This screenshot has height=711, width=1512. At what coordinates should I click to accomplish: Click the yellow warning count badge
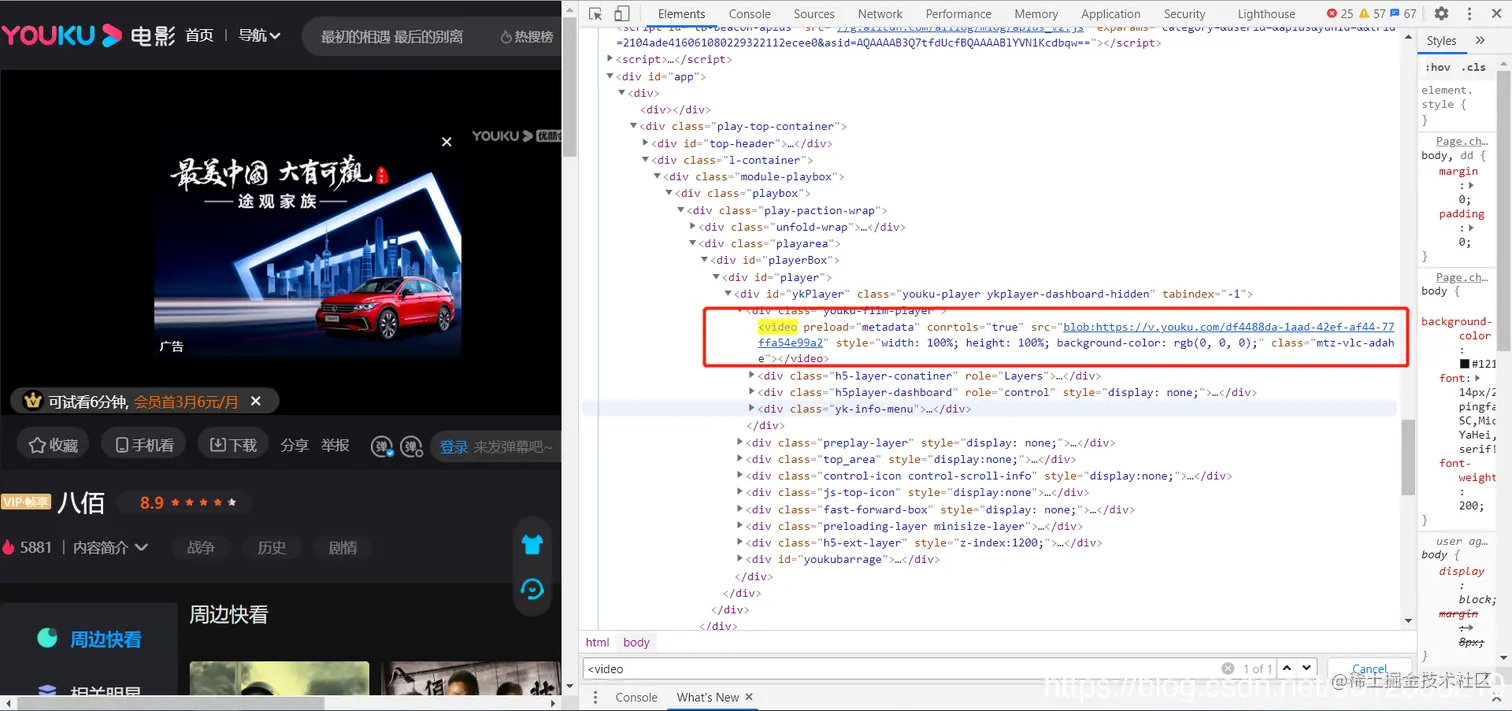pyautogui.click(x=1372, y=14)
